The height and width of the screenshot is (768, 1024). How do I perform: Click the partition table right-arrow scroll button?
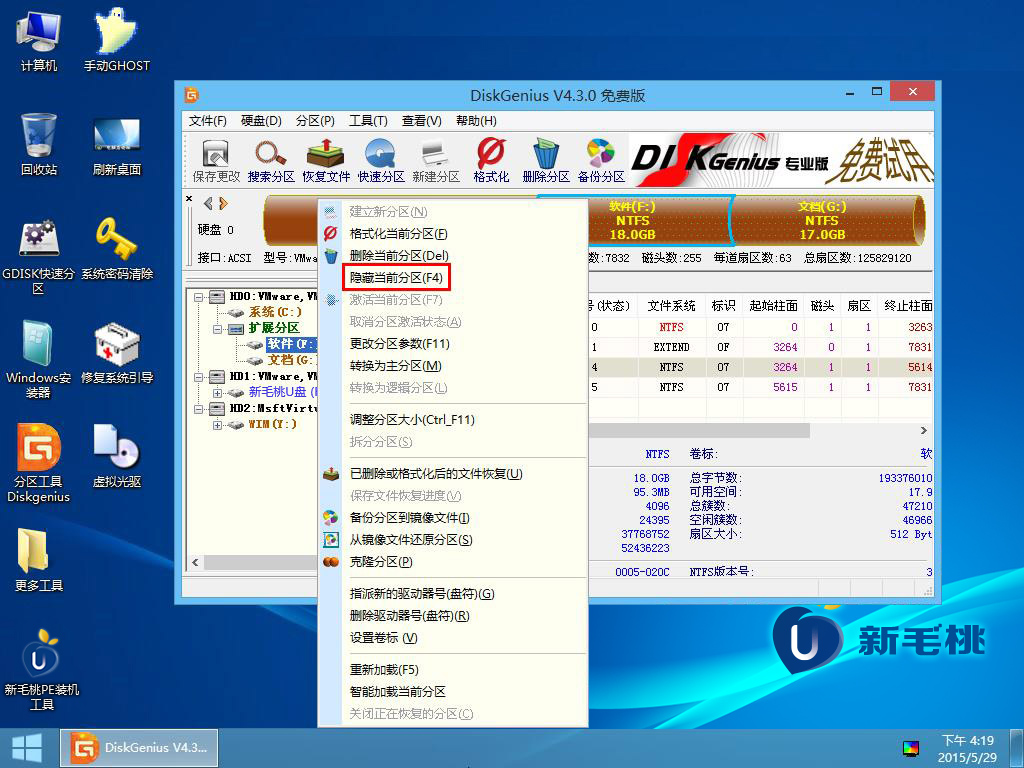923,430
